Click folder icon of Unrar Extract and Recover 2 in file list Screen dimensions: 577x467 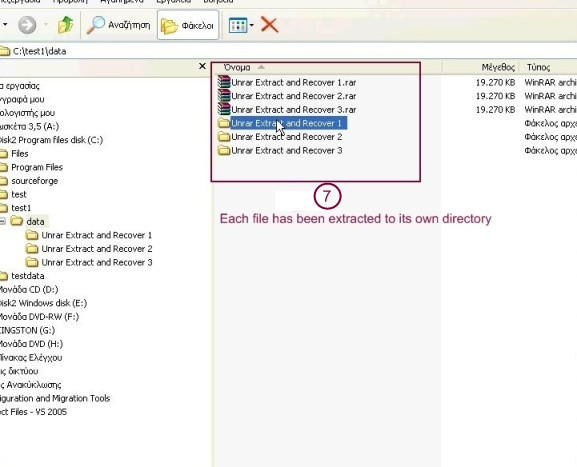(x=224, y=137)
